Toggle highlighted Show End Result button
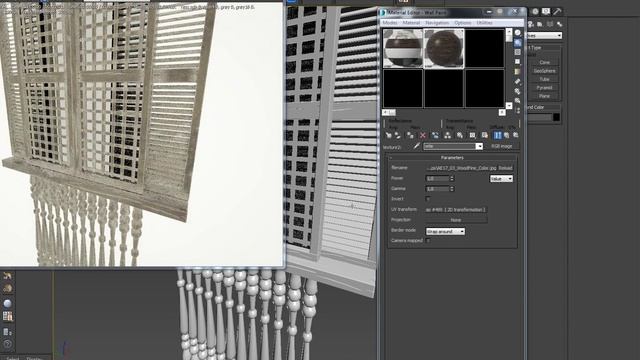The height and width of the screenshot is (360, 640). point(497,135)
